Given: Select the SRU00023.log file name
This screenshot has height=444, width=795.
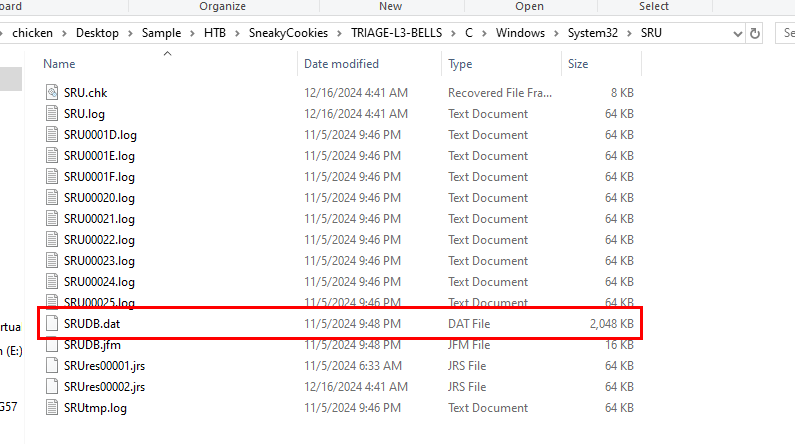Looking at the screenshot, I should 99,261.
